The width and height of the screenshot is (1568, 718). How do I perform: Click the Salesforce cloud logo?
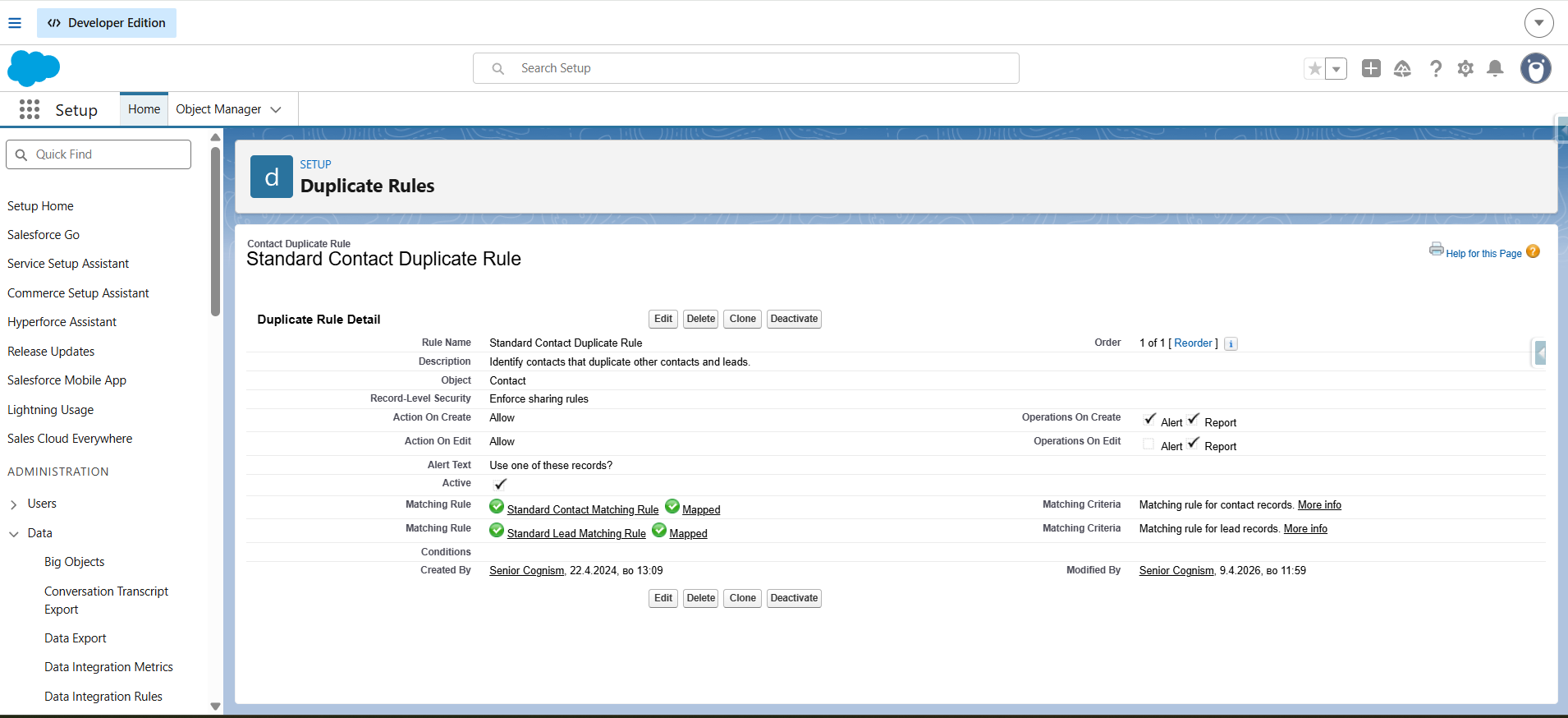click(x=34, y=68)
